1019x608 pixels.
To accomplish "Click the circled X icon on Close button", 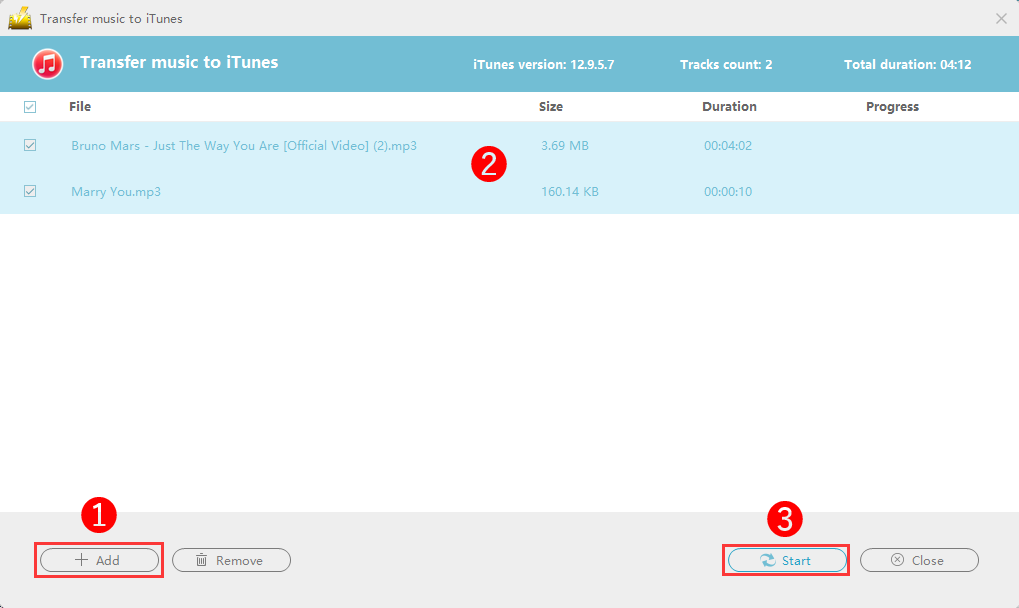I will click(x=897, y=560).
